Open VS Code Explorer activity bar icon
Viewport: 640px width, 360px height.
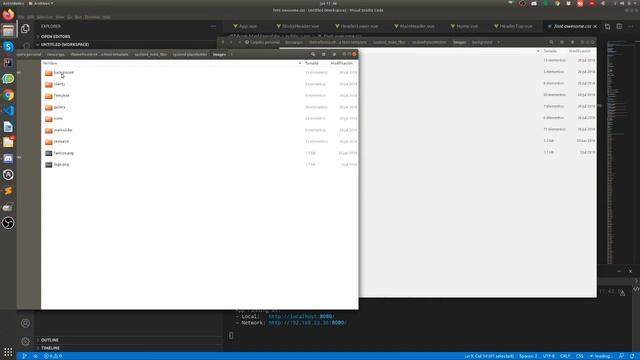pyautogui.click(x=25, y=29)
